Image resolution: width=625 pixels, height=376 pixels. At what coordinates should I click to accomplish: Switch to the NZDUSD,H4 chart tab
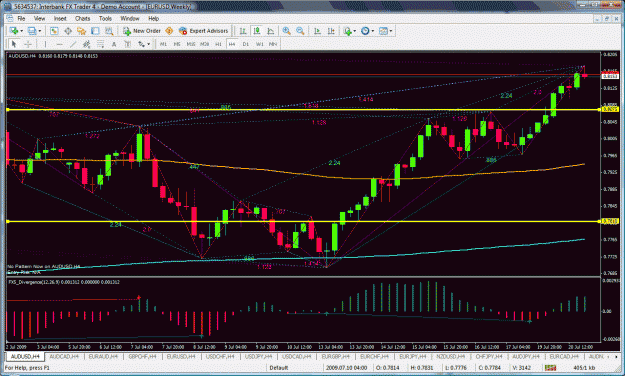tap(451, 356)
